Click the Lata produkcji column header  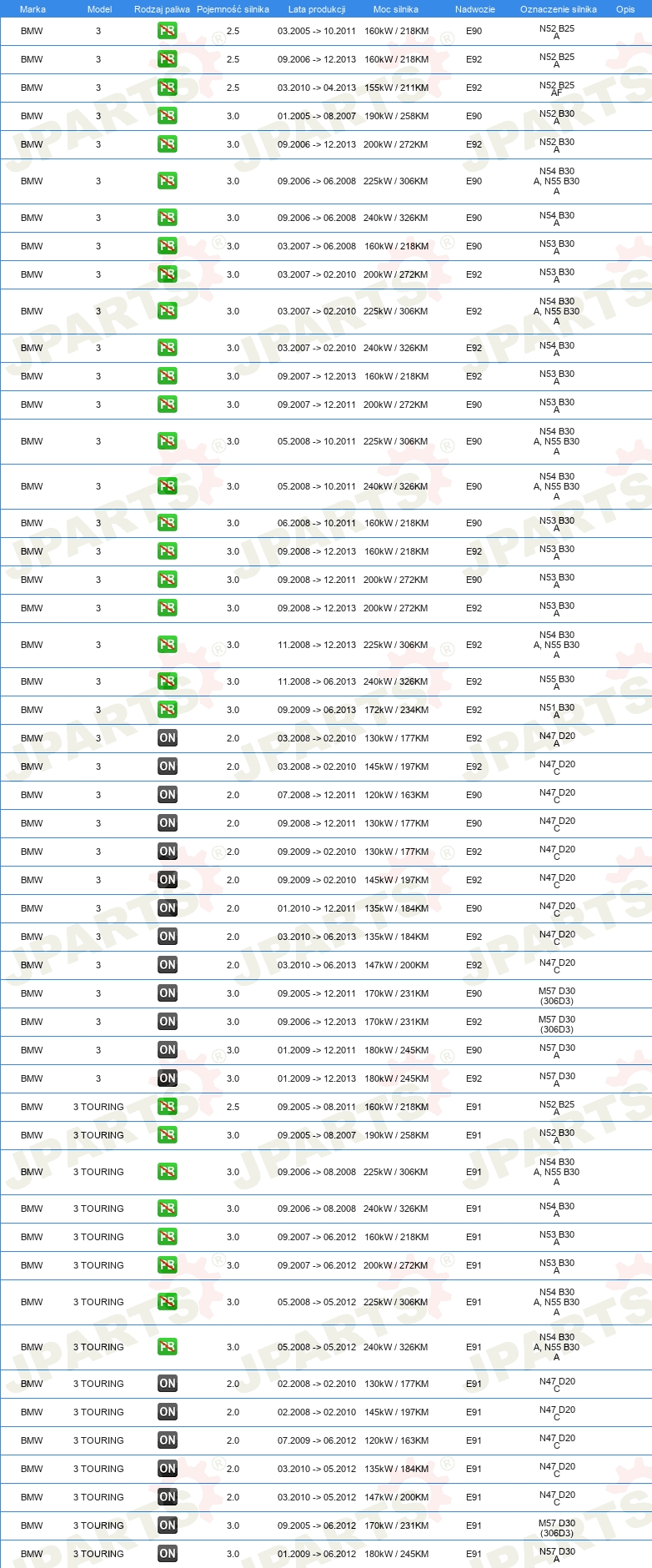pyautogui.click(x=317, y=9)
